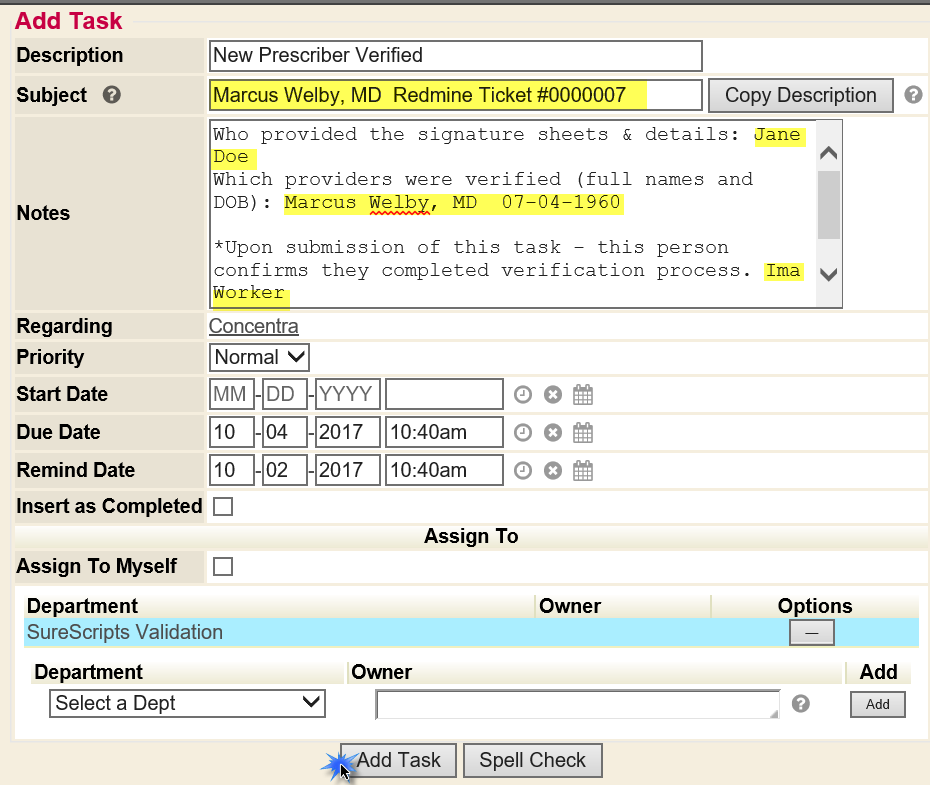Click the clock icon for Remind Date
The width and height of the screenshot is (930, 785).
pos(523,471)
